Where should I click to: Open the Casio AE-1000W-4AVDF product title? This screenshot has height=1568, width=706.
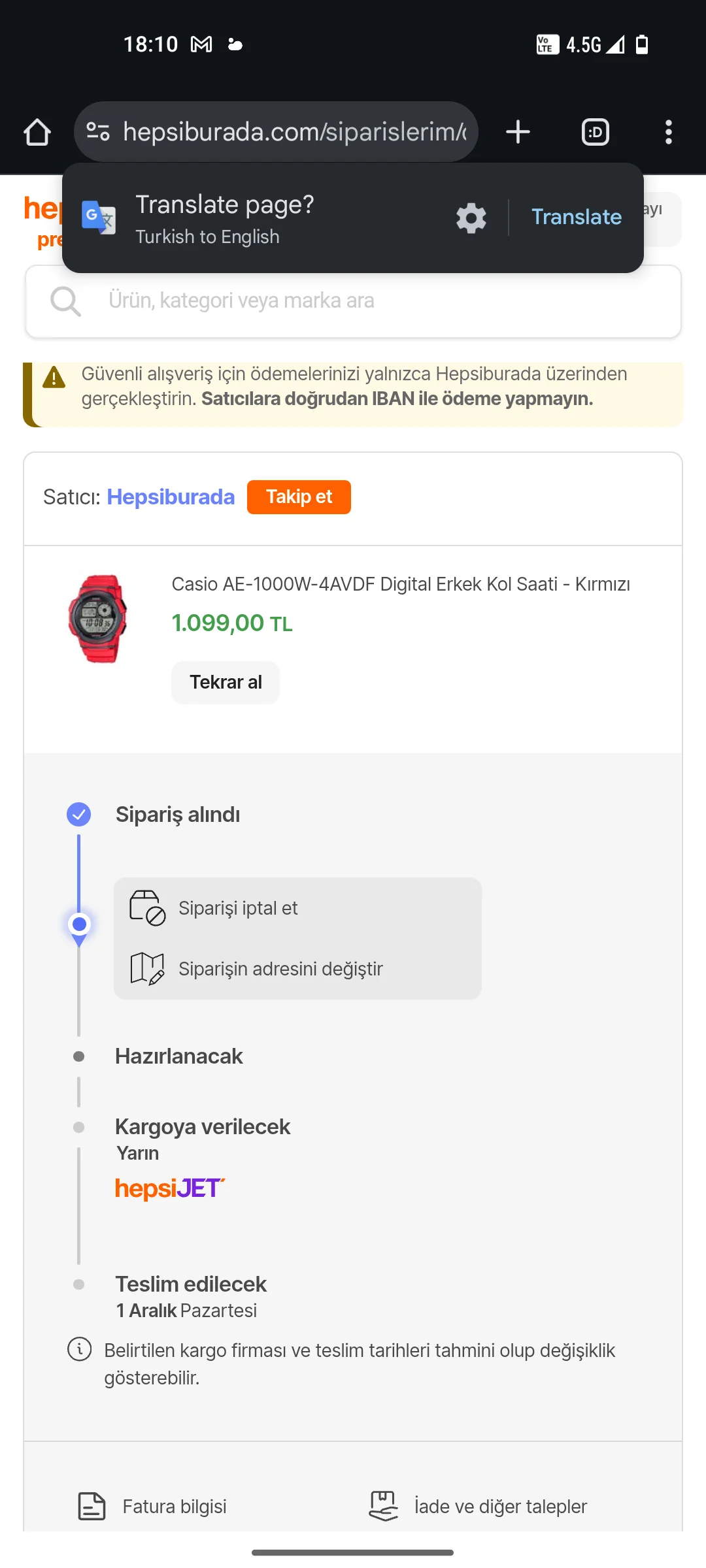400,584
